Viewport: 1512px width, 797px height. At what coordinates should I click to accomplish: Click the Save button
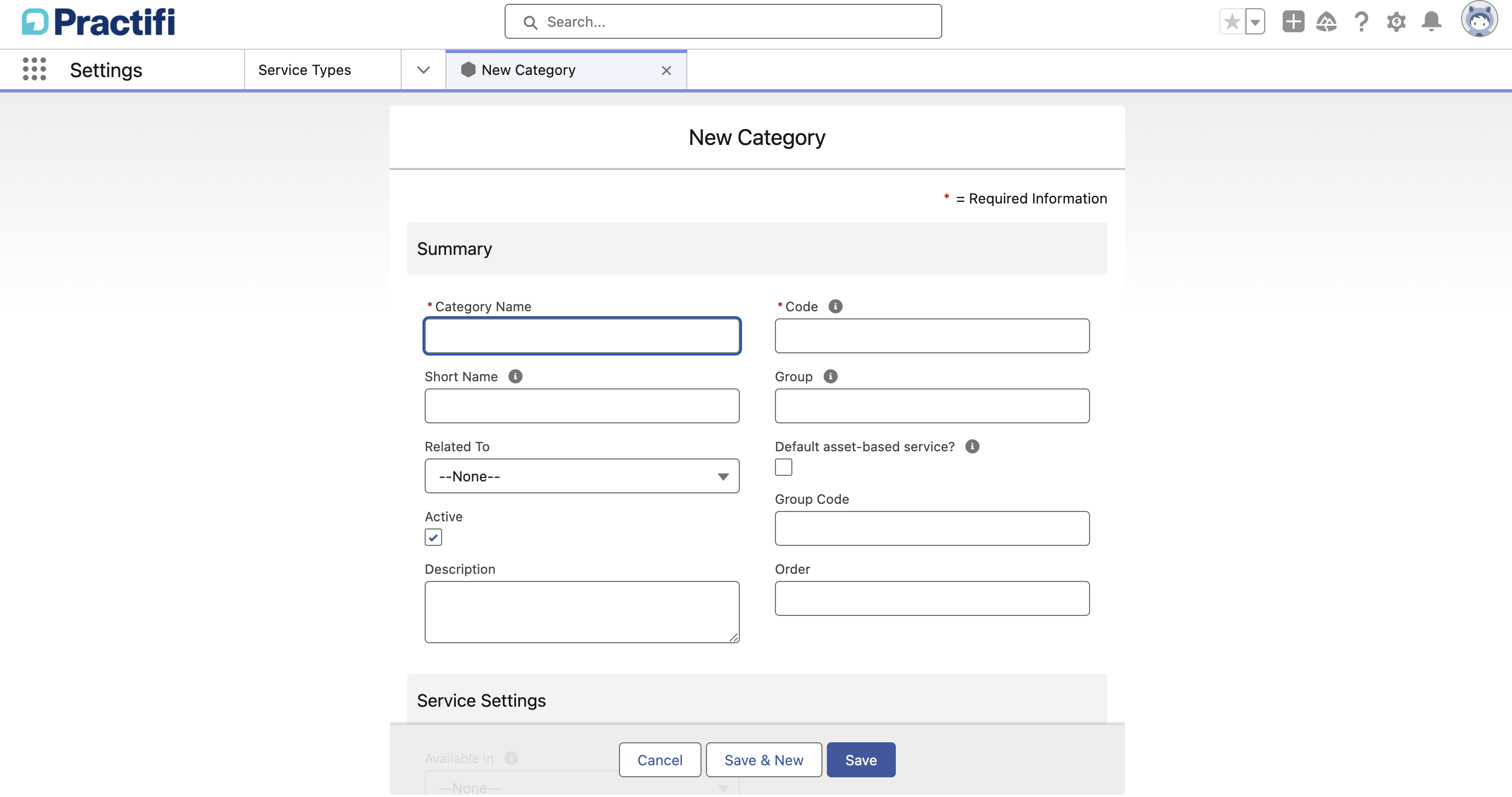tap(861, 759)
